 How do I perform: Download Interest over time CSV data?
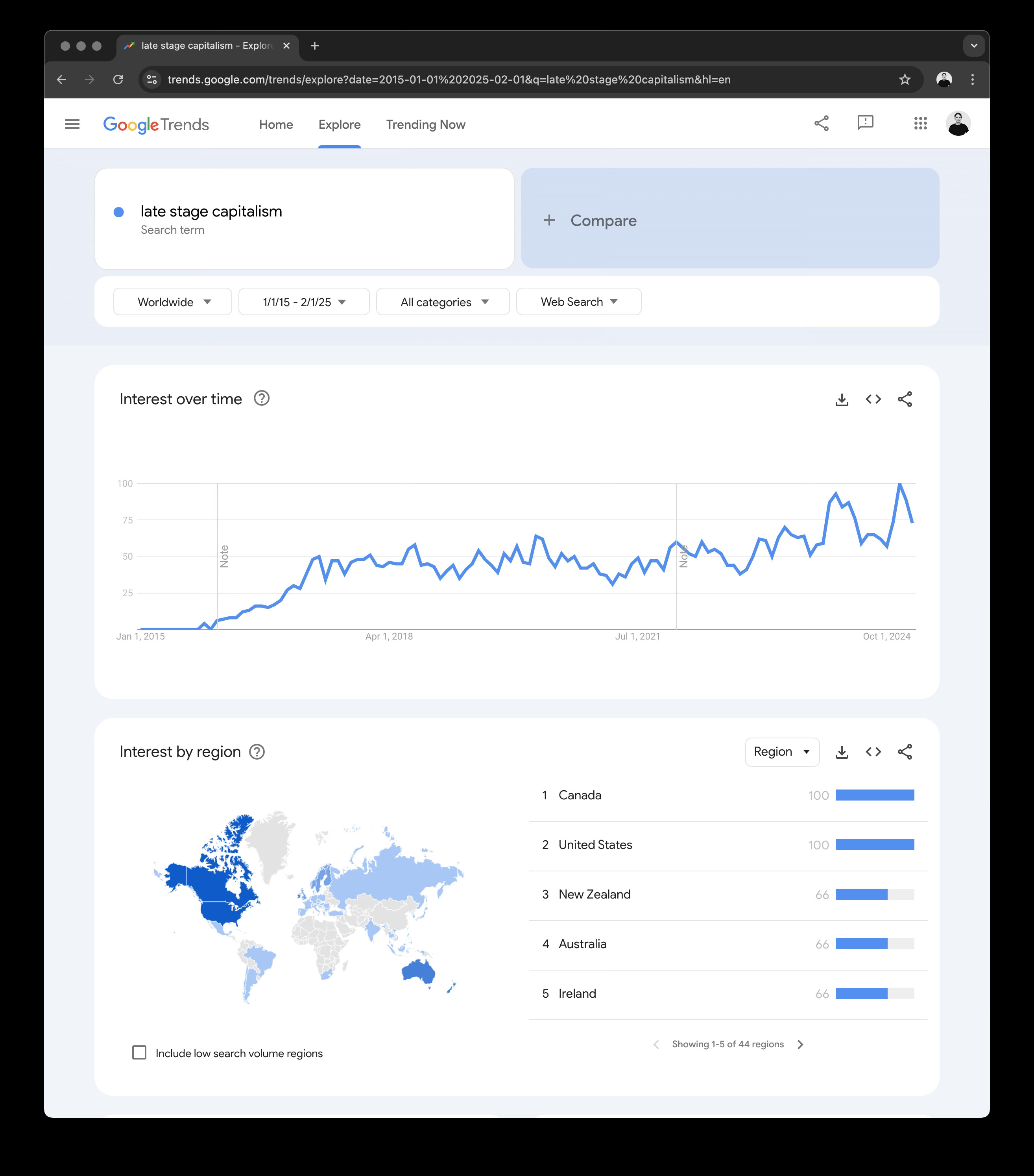point(841,399)
